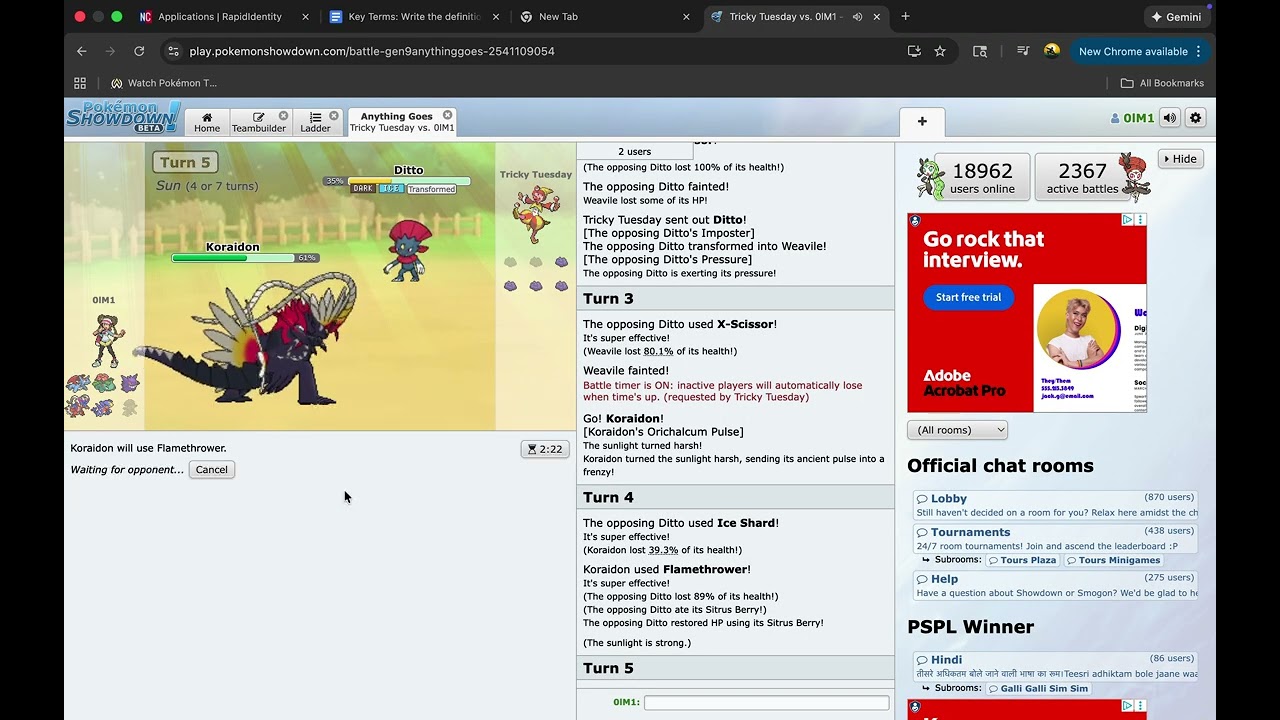Join the Lobby chat room
Viewport: 1280px width, 720px height.
(1056, 505)
